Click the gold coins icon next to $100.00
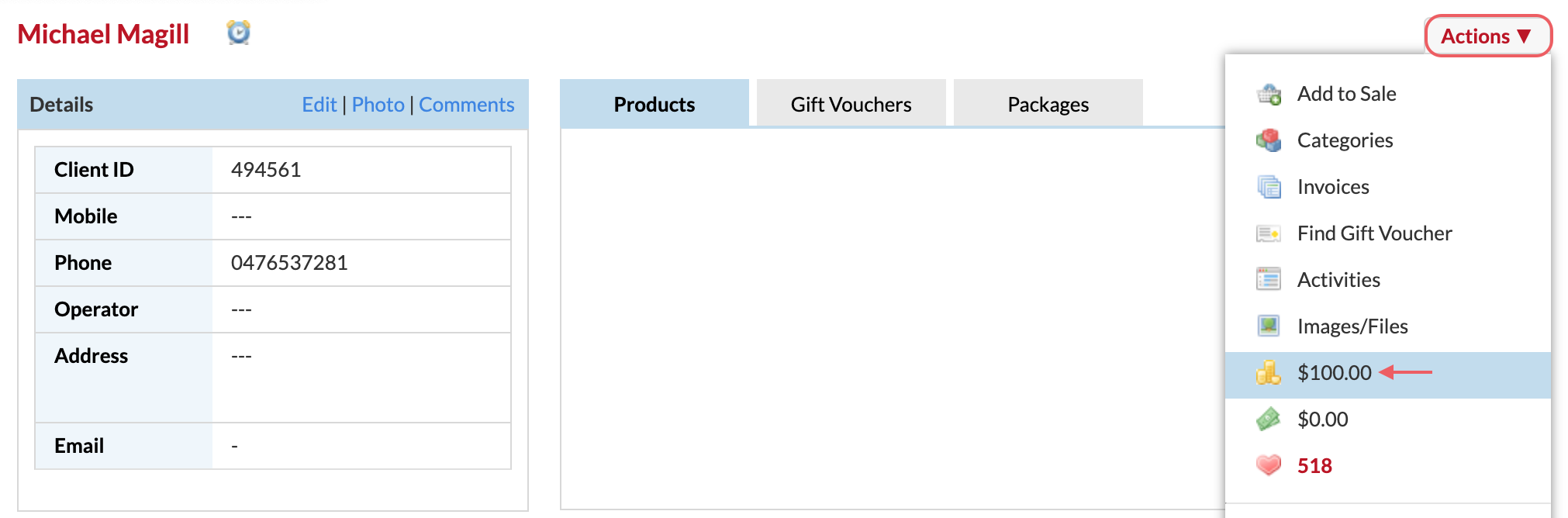1568x518 pixels. tap(1269, 373)
